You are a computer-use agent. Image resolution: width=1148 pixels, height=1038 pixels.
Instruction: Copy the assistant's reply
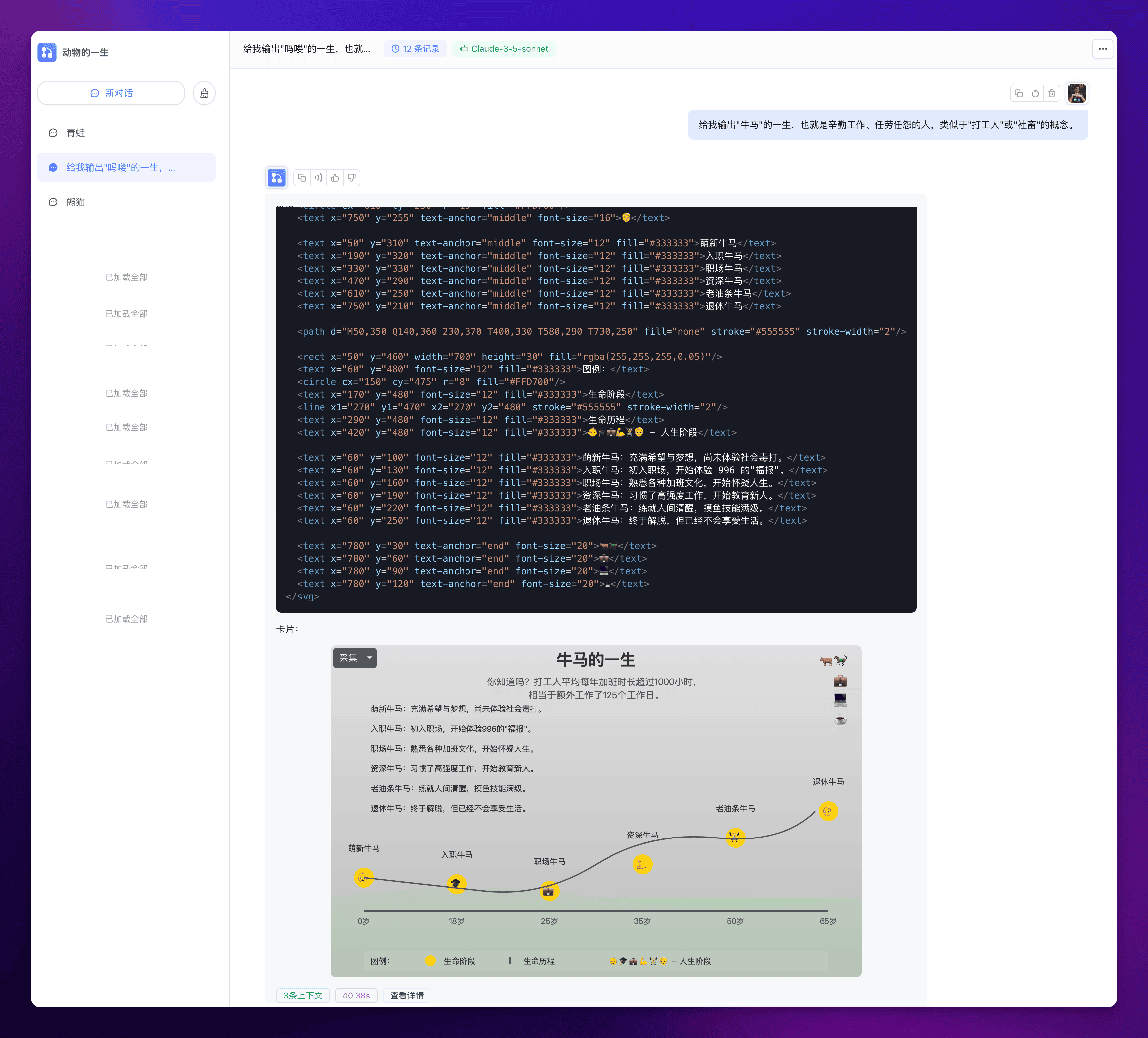(302, 178)
